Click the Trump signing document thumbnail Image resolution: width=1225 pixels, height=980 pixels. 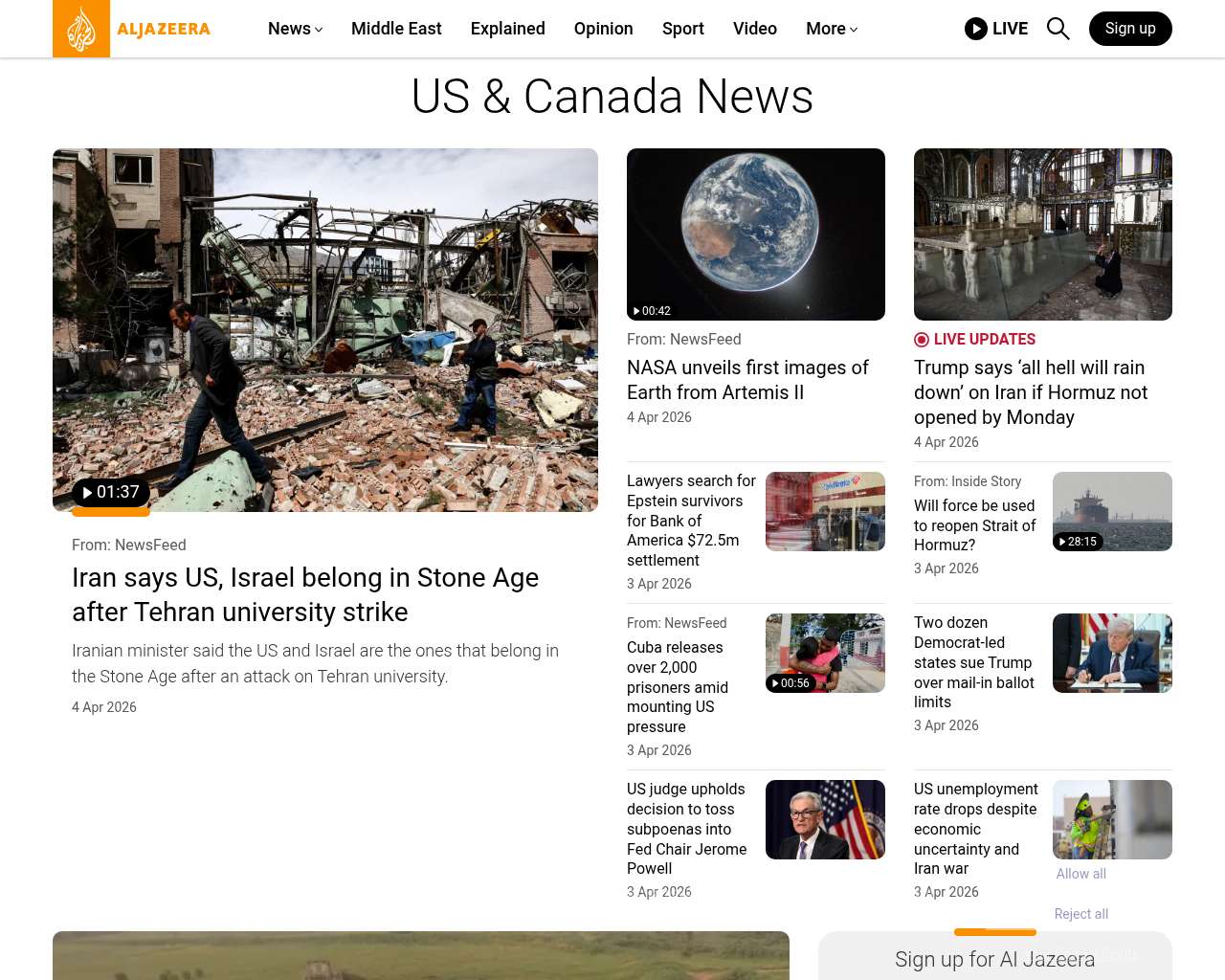point(1112,653)
